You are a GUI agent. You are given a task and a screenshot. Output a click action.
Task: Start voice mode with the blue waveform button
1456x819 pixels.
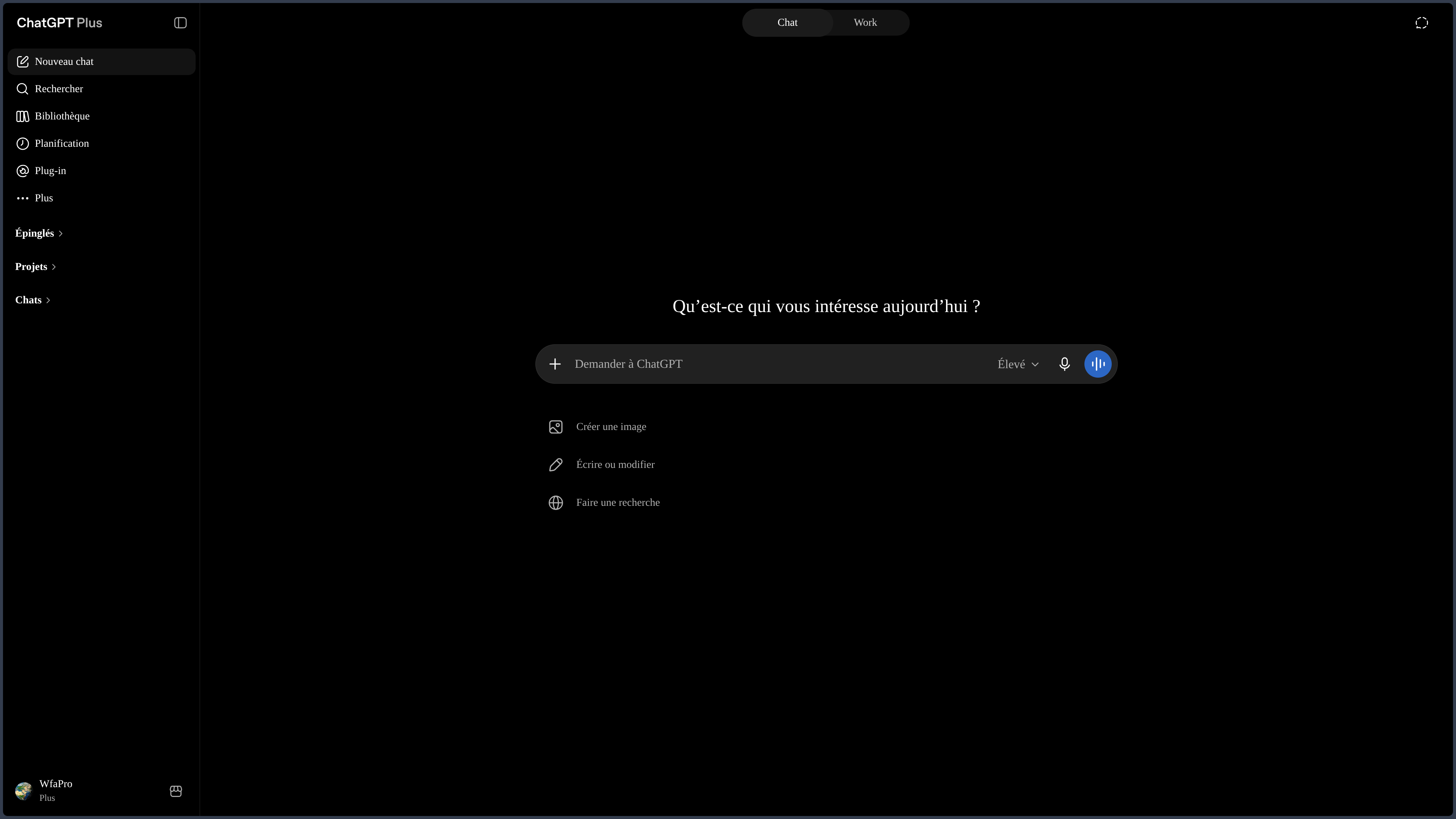click(x=1098, y=364)
